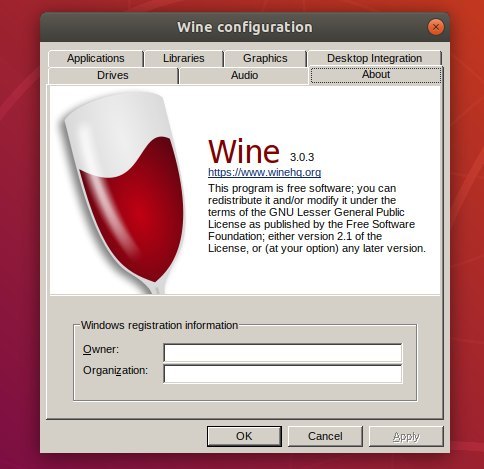The width and height of the screenshot is (484, 469).
Task: Click the Windows registration information group label
Action: pyautogui.click(x=159, y=325)
